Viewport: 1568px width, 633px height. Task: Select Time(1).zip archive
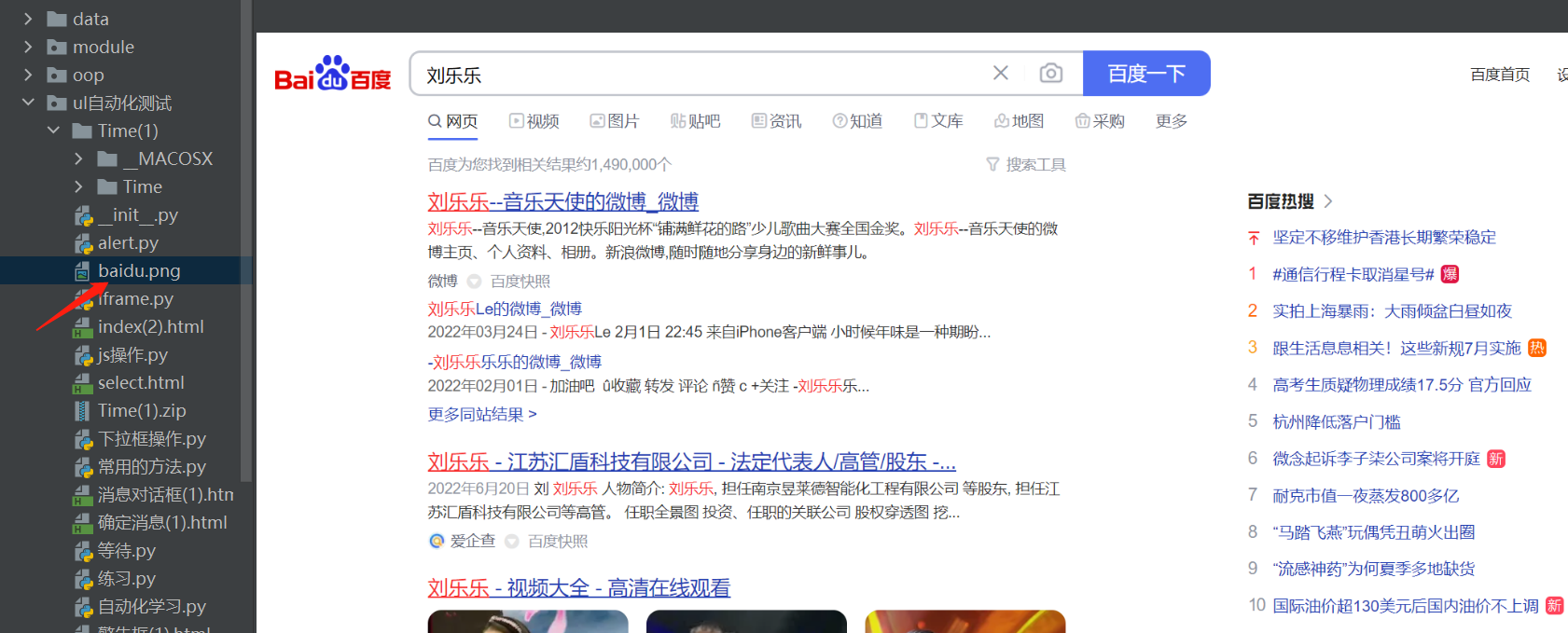[131, 411]
